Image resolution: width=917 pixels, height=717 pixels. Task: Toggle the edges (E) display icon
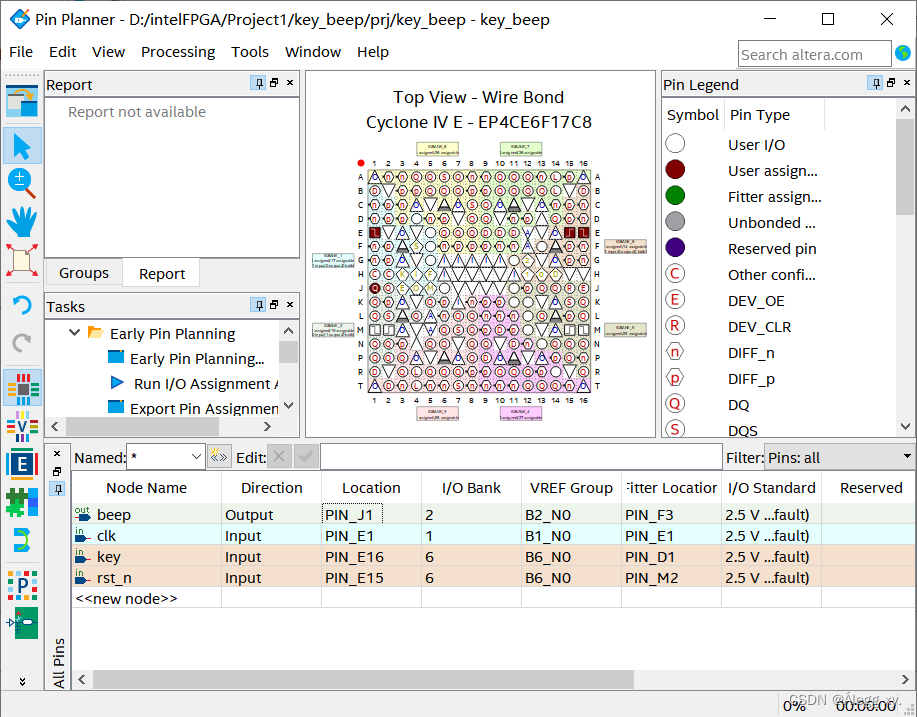coord(22,464)
